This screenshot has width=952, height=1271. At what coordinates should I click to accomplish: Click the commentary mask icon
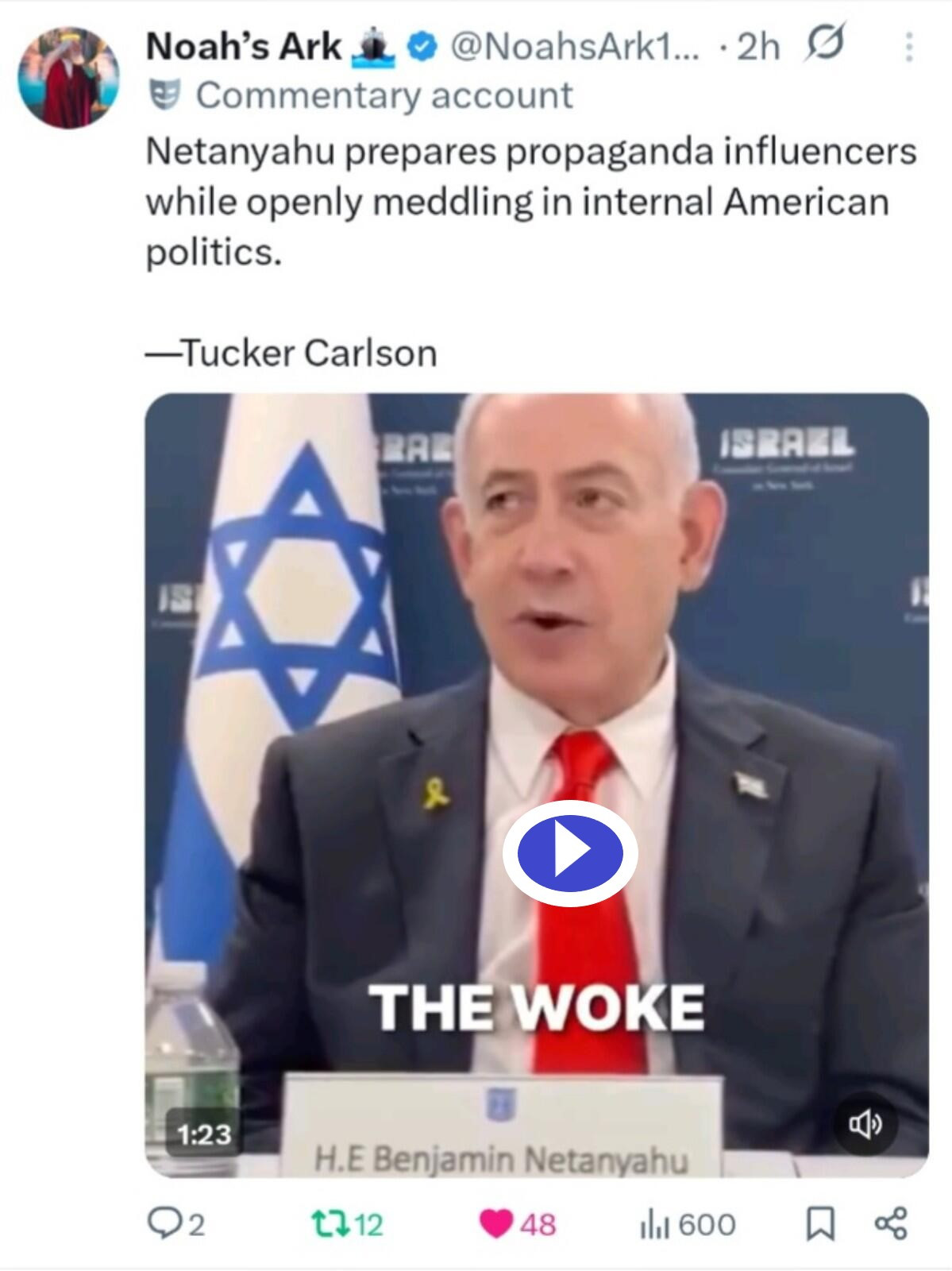[x=165, y=95]
